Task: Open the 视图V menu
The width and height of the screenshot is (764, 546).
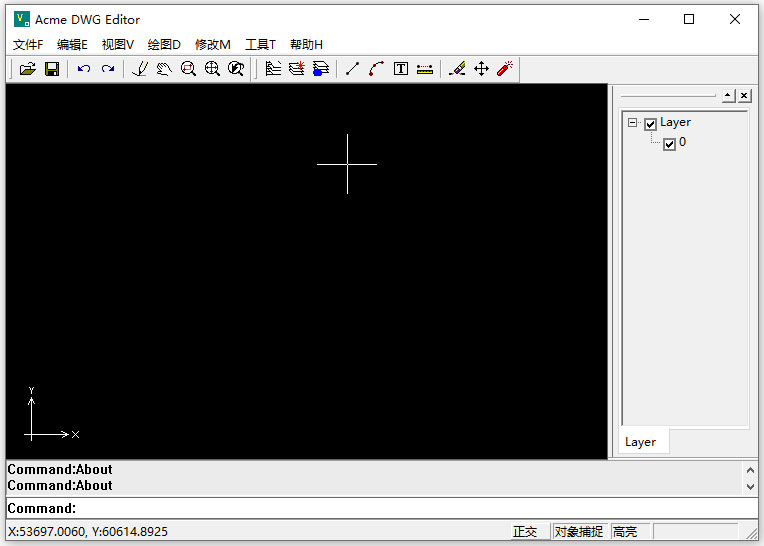Action: click(117, 45)
